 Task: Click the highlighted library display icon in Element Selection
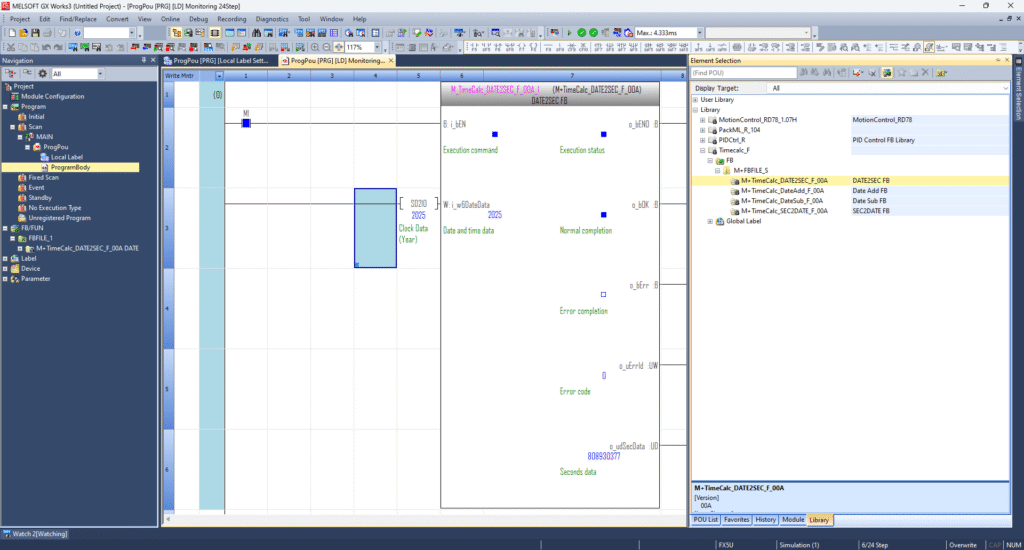[x=887, y=73]
